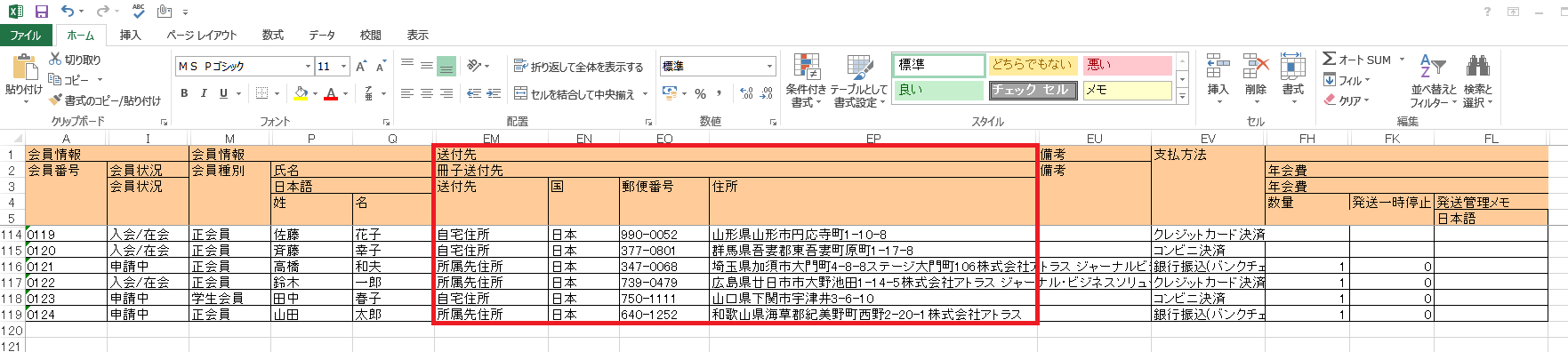Click the paperclip clipboard quick access icon

(x=165, y=12)
